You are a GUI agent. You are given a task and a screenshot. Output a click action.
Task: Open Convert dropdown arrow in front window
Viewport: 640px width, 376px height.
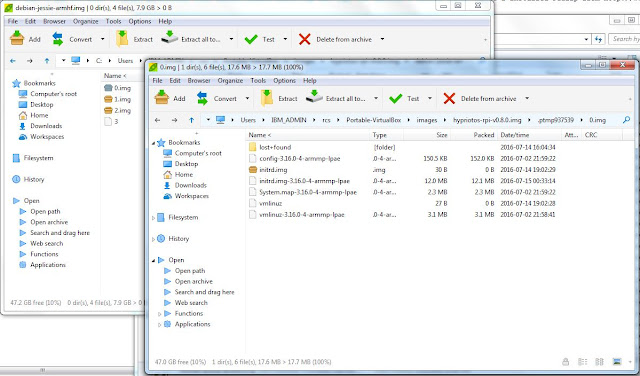coord(247,99)
